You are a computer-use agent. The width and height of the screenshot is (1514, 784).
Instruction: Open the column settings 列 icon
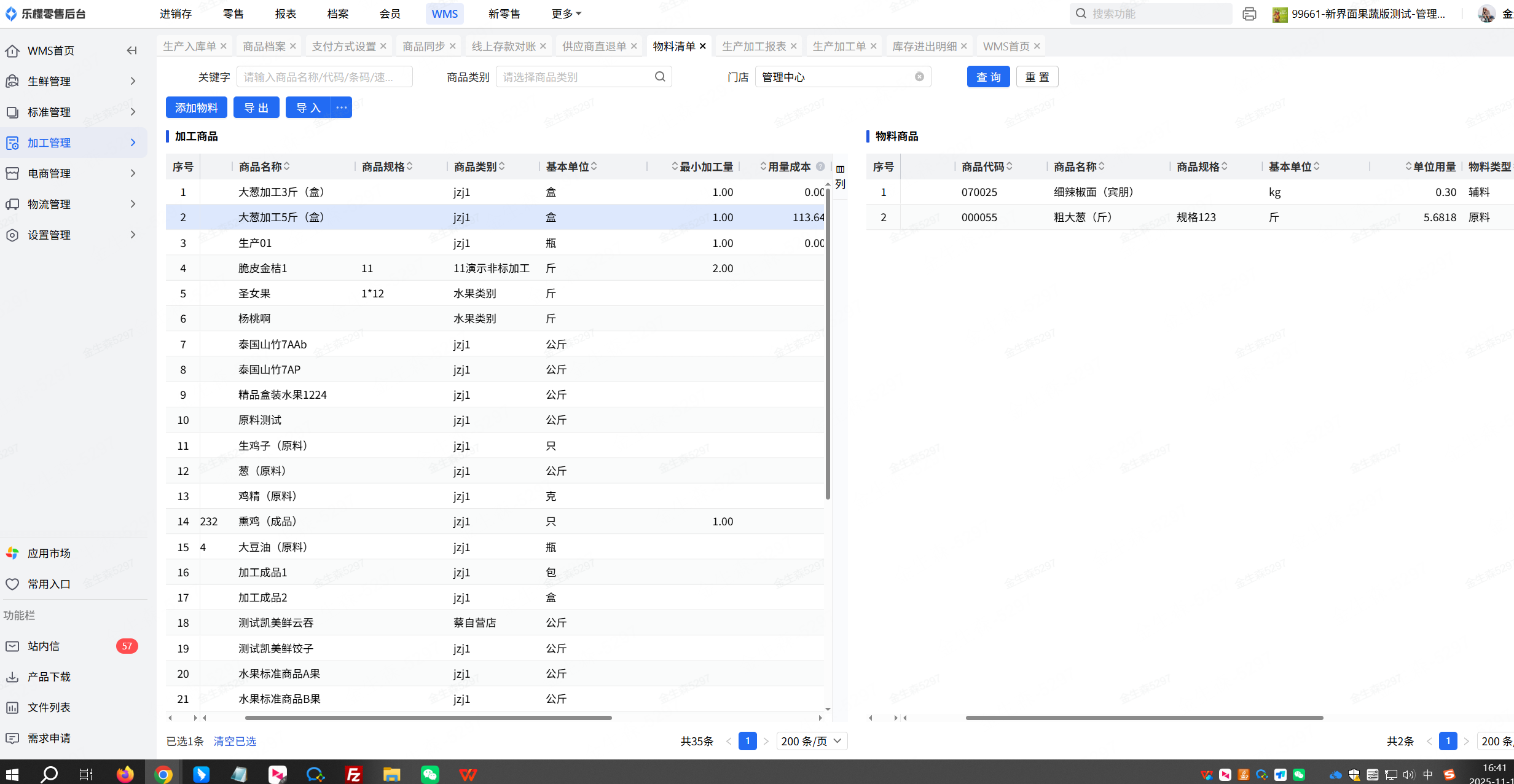click(840, 175)
